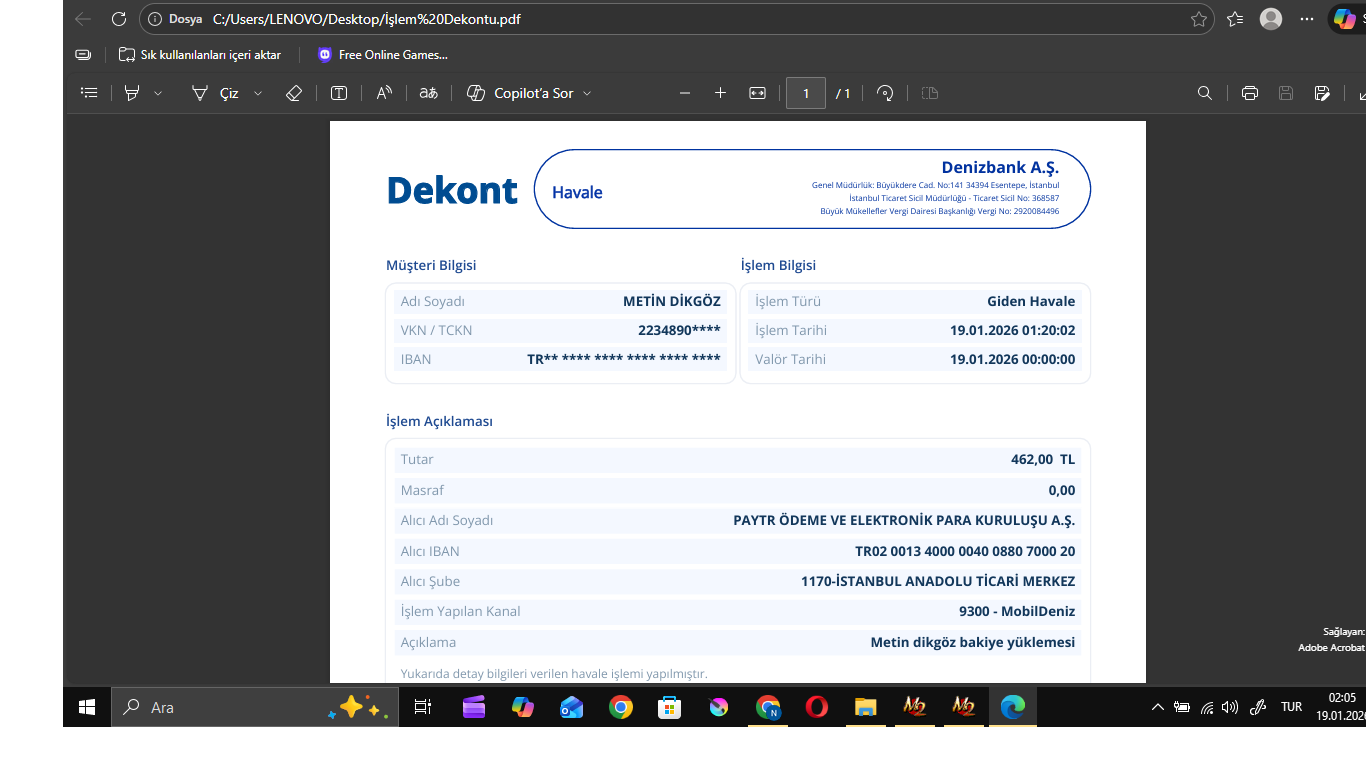Switch to Microsoft Edge on the taskbar

coord(1013,707)
